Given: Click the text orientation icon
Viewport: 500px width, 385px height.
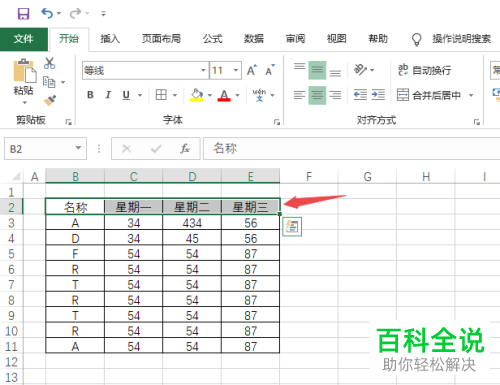Looking at the screenshot, I should click(360, 70).
